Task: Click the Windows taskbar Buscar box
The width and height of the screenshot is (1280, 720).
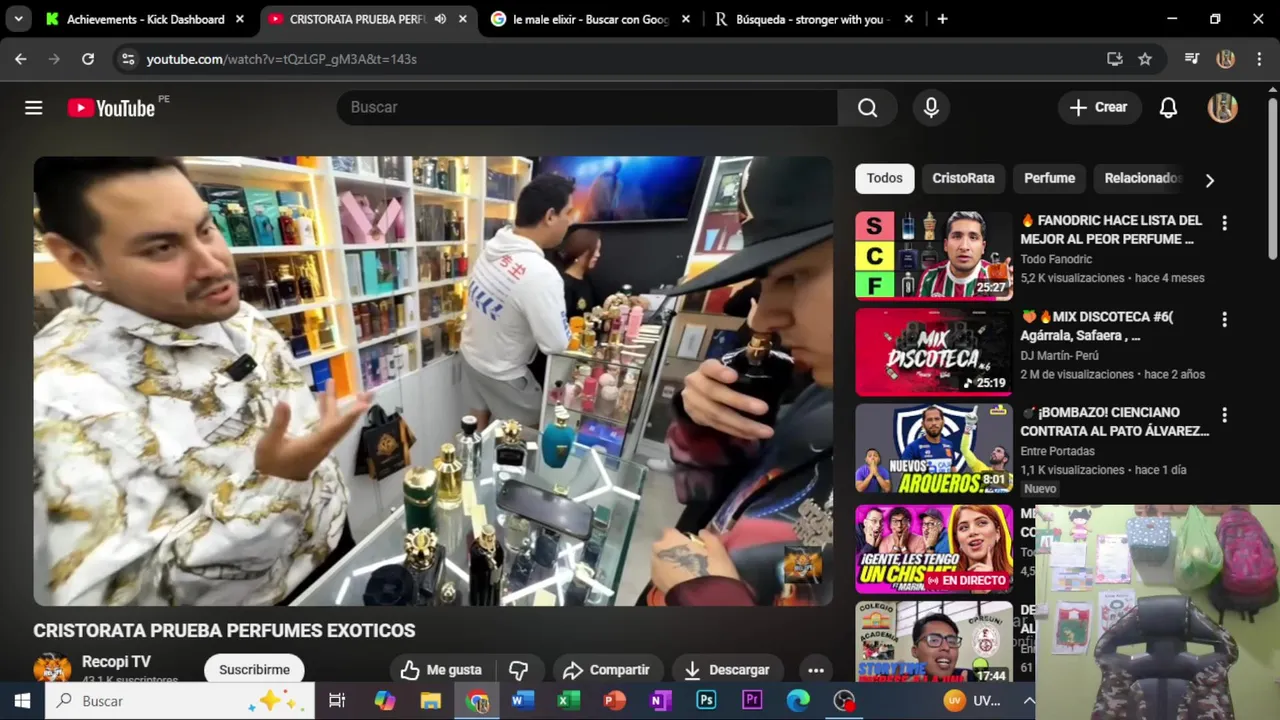Action: click(180, 701)
